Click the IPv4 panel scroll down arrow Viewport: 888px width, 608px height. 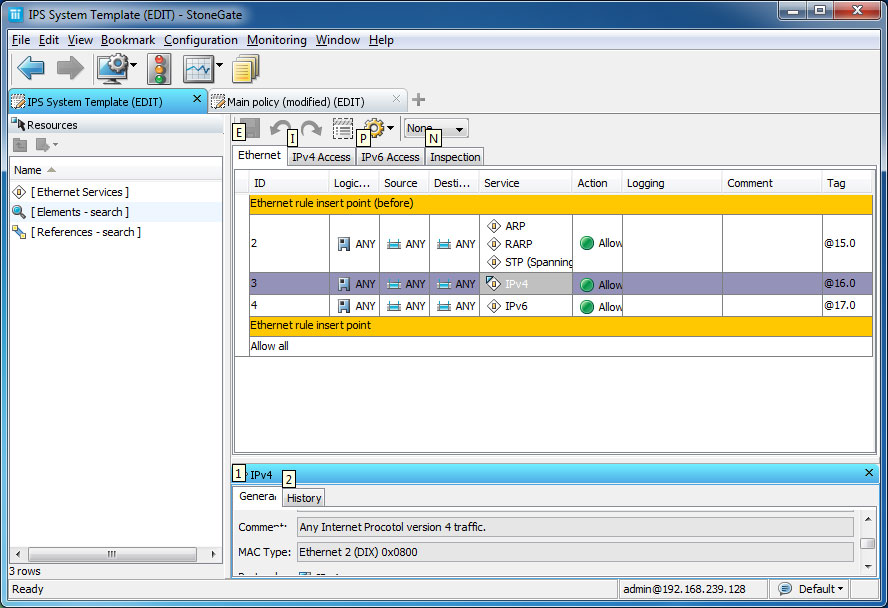point(868,567)
